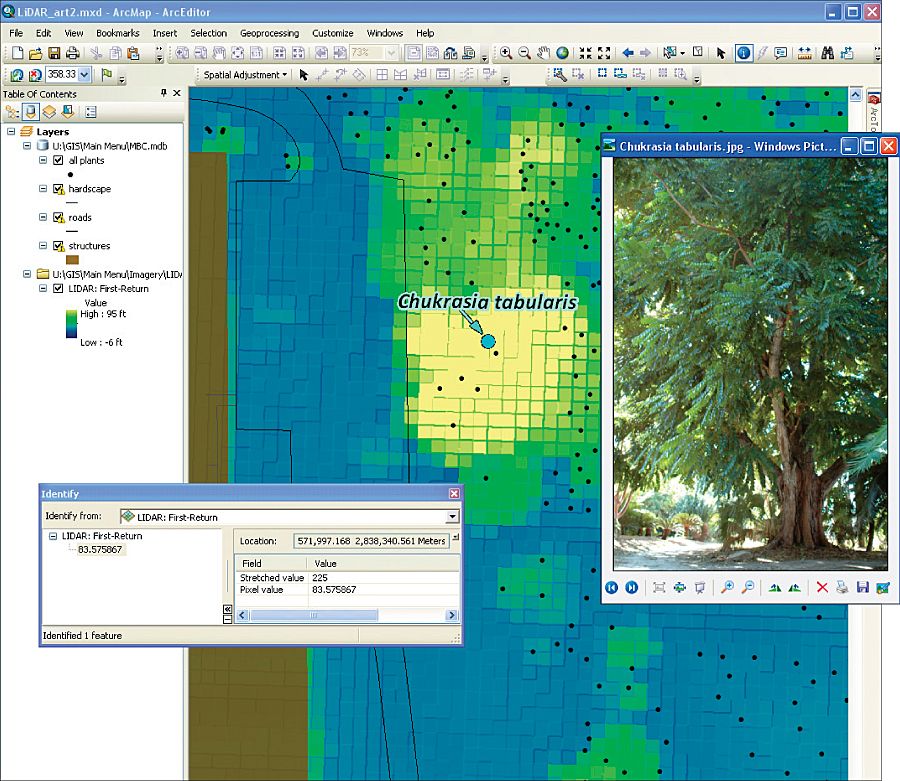Go back to previous extent arrow

tap(628, 53)
